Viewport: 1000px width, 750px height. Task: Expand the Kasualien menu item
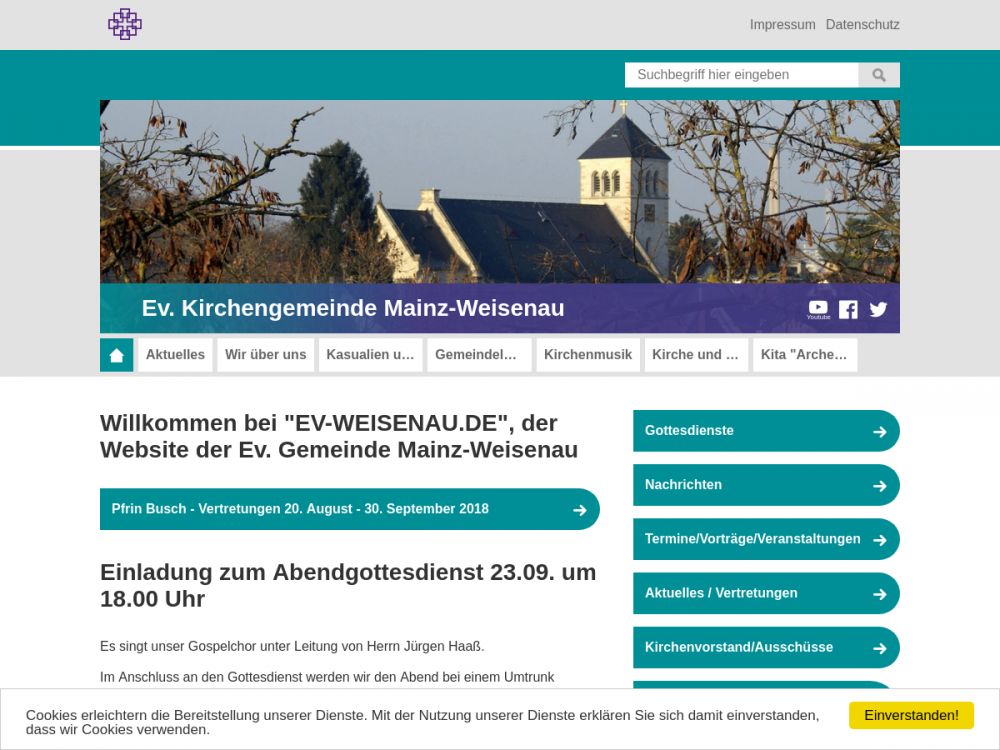click(370, 355)
